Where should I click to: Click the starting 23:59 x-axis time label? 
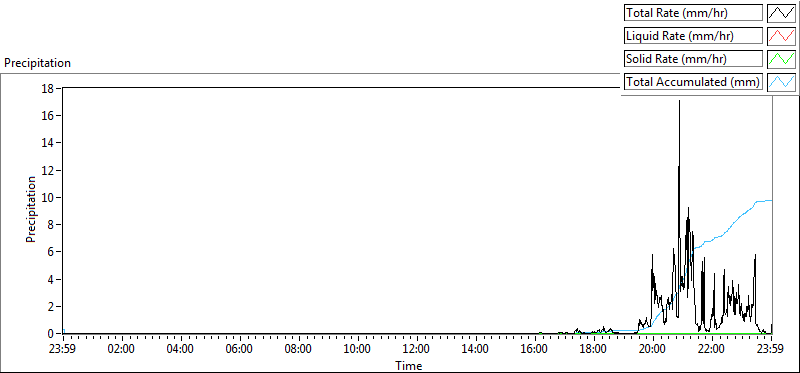click(x=63, y=350)
